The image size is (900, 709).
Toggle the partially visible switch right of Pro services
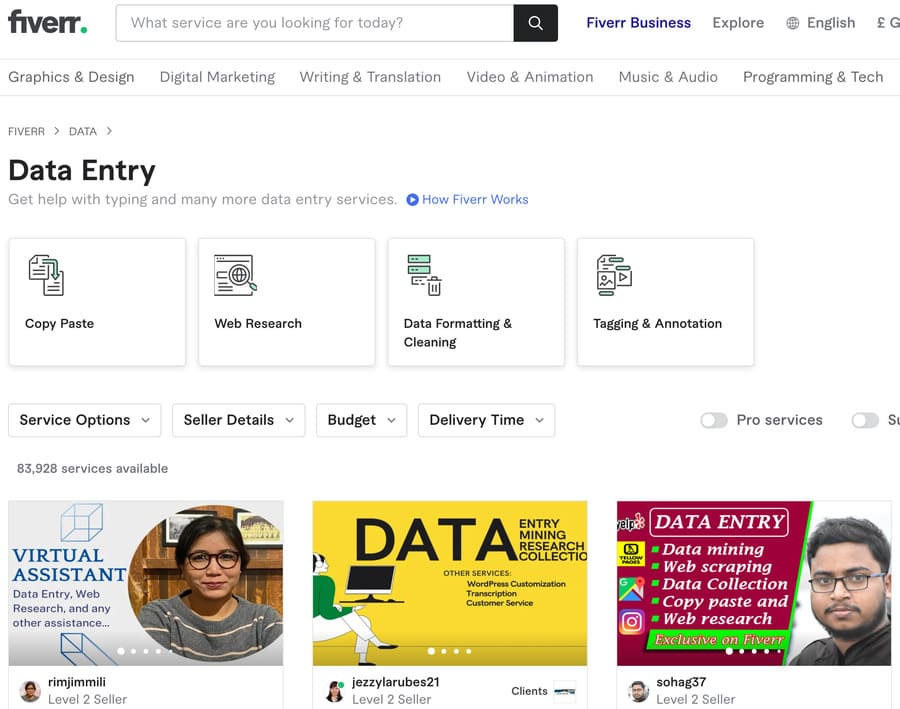pos(865,420)
